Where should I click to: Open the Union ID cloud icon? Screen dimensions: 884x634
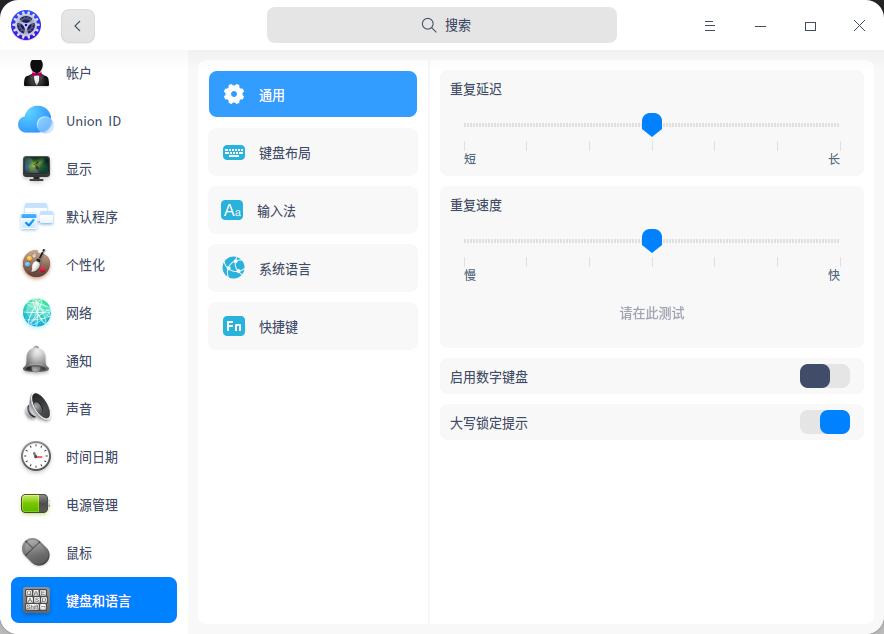click(x=36, y=120)
